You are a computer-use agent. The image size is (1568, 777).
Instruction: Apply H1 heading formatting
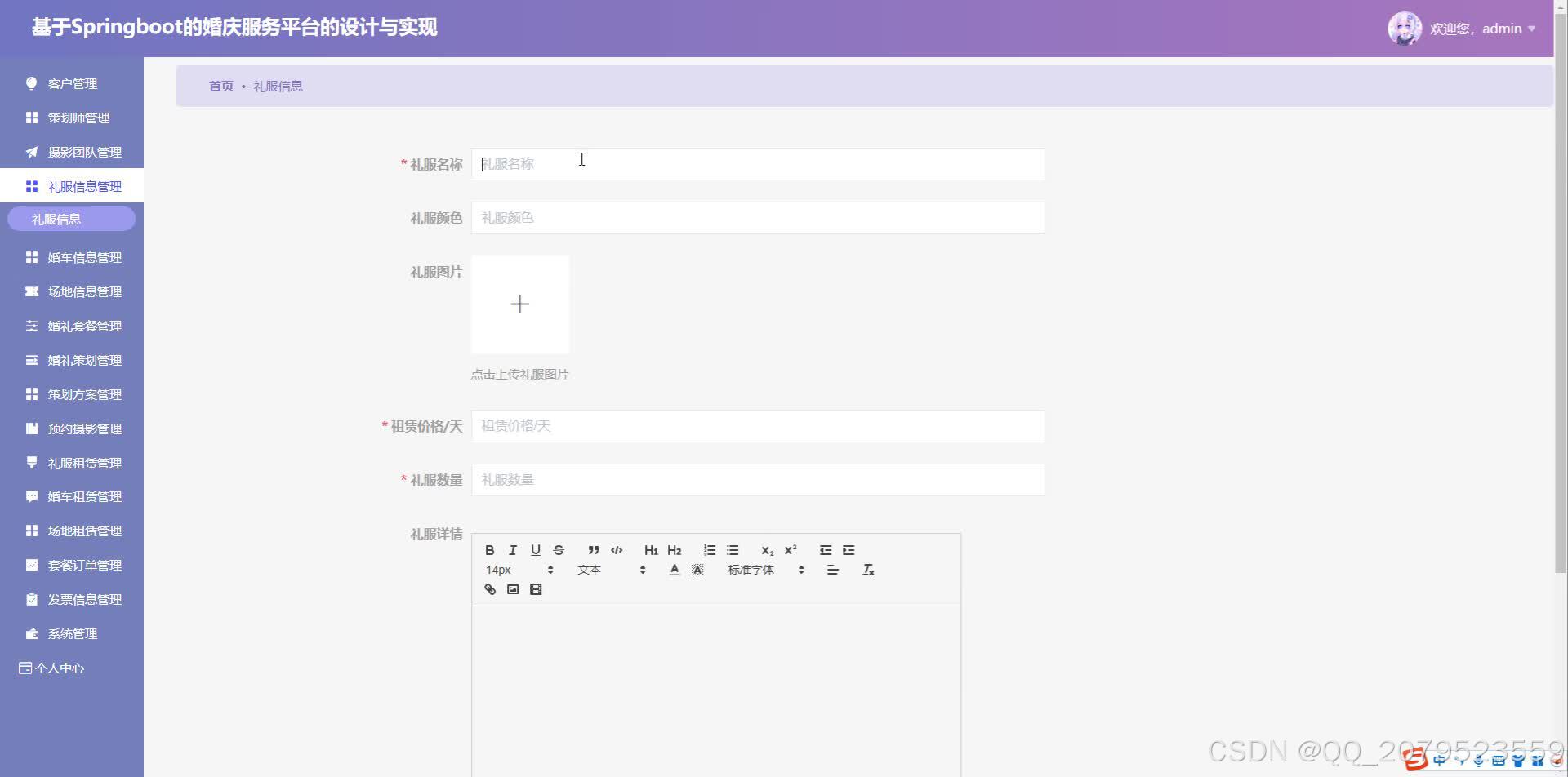pos(651,550)
